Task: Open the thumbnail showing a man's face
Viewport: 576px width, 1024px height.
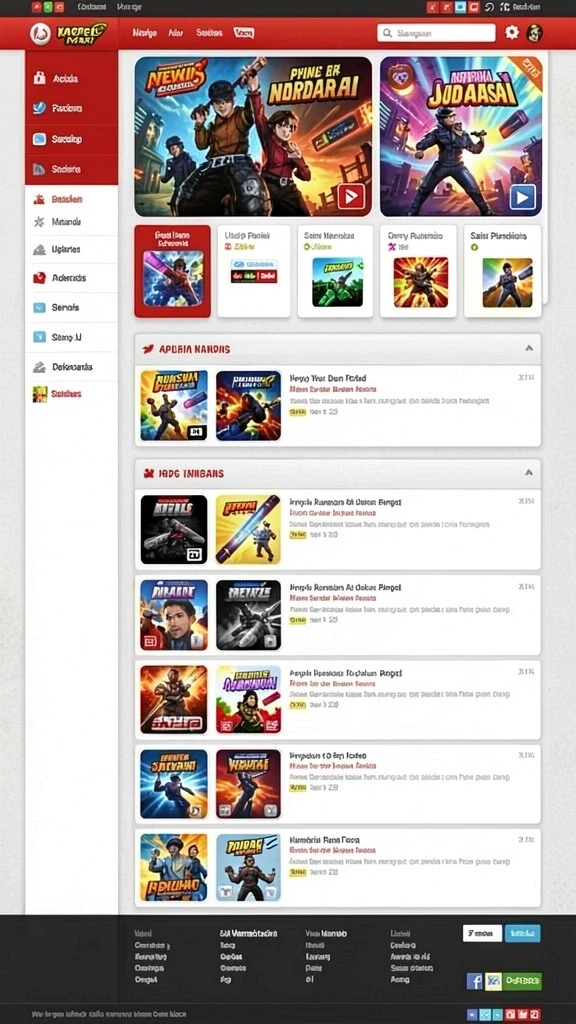Action: (174, 615)
